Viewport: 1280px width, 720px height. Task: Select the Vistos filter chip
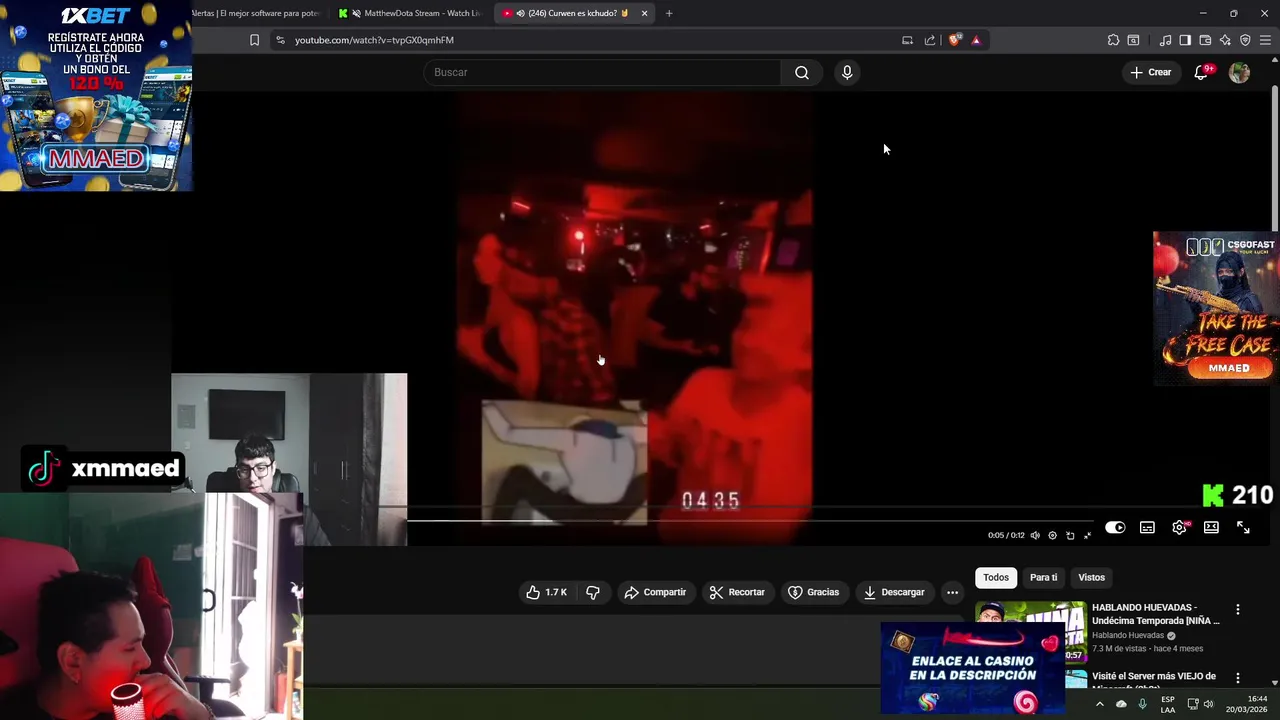click(x=1091, y=577)
